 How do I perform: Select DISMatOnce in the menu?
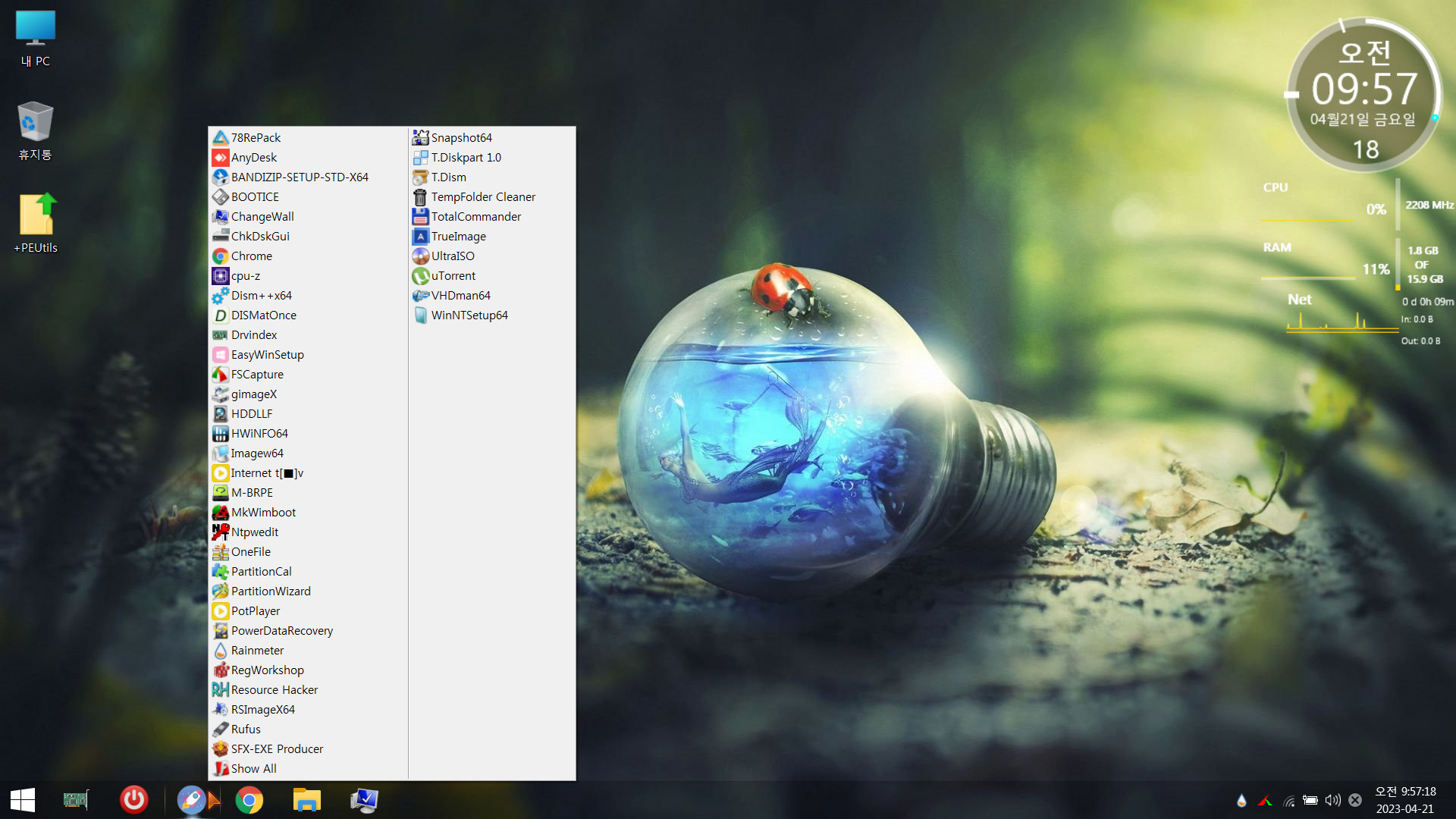click(x=309, y=315)
